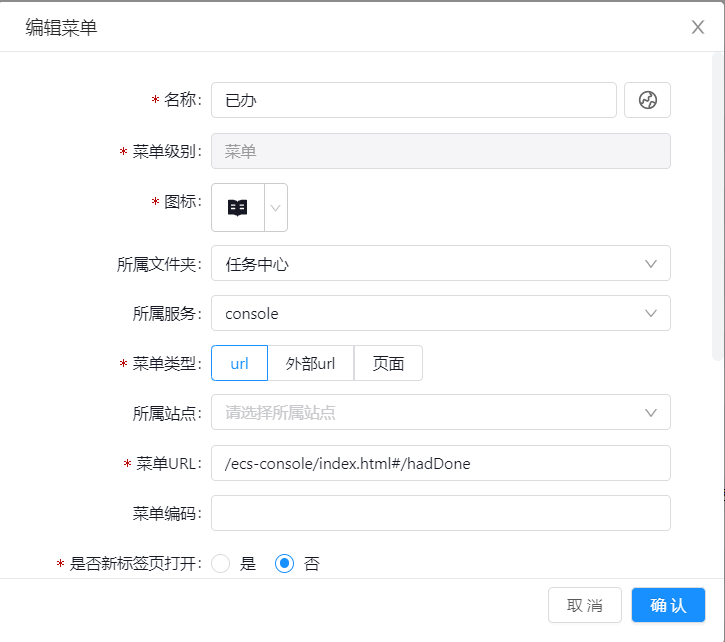Click the disabled 菜单级别 field
The height and width of the screenshot is (642, 725).
(440, 151)
